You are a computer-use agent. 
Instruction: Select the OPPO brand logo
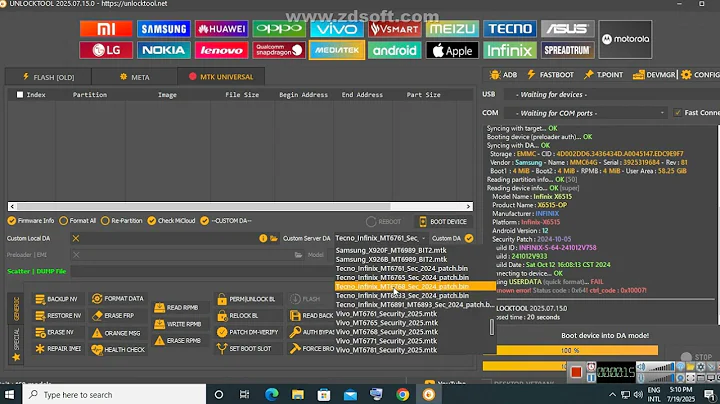pos(279,29)
